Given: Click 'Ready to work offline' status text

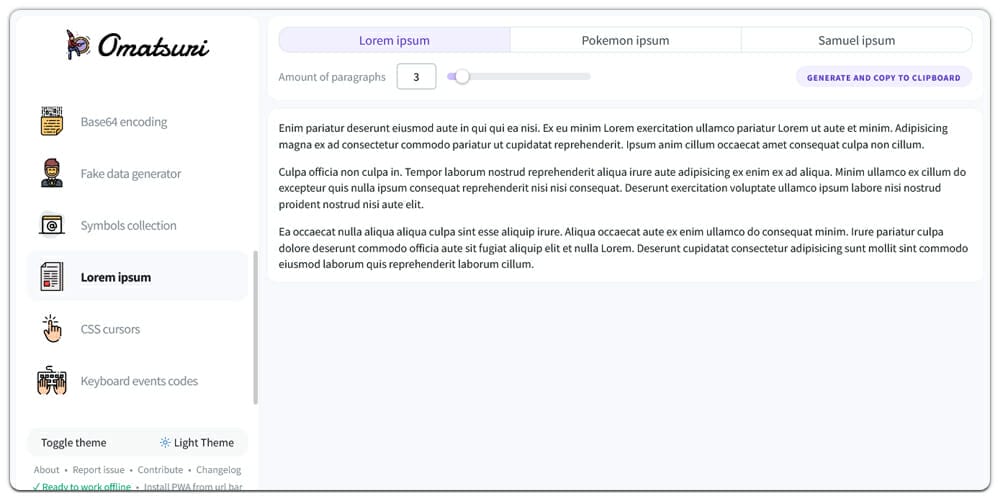Looking at the screenshot, I should 82,487.
